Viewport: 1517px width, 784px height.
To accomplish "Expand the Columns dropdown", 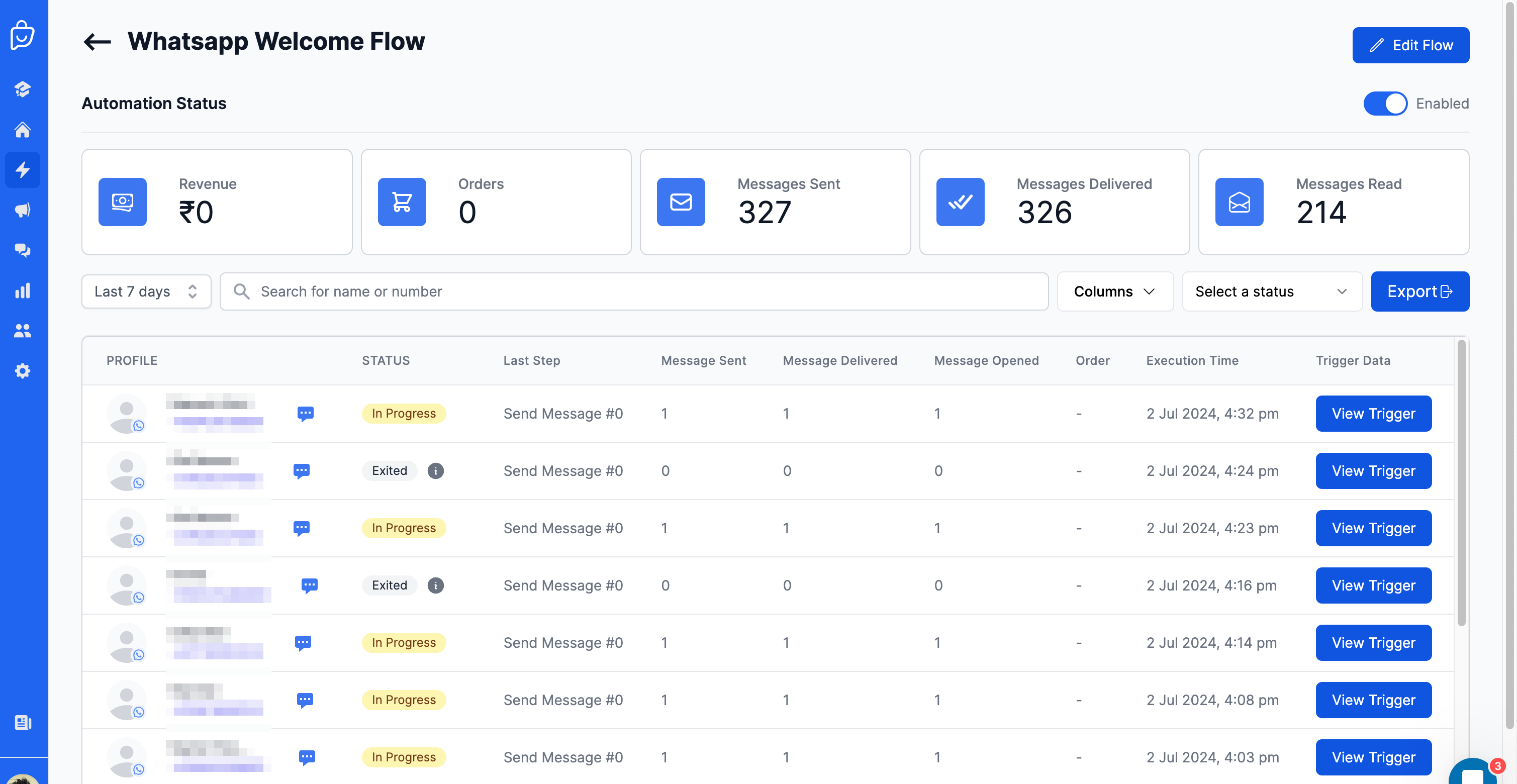I will pos(1115,291).
